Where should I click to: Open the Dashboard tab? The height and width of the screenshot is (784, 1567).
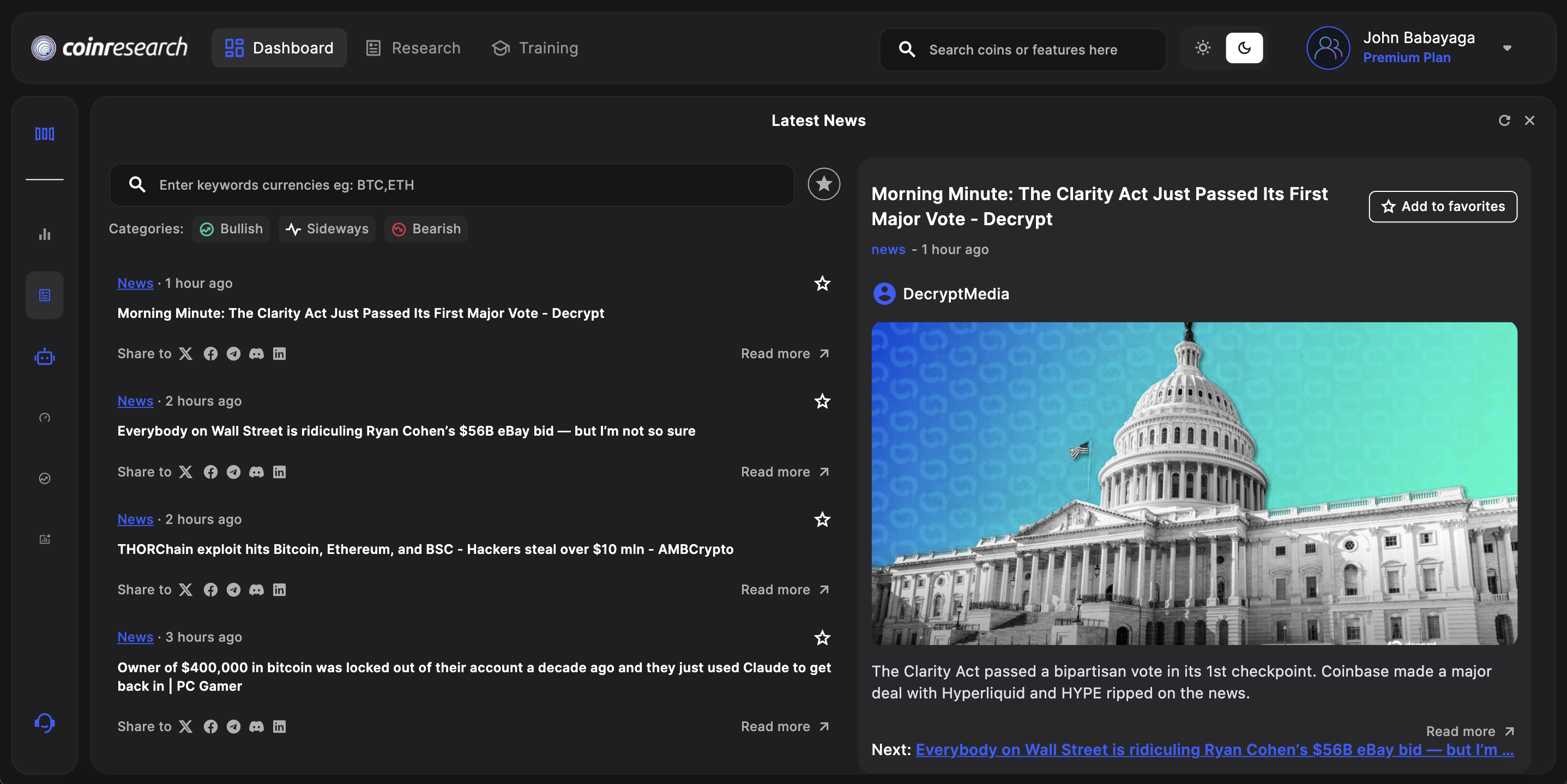tap(279, 47)
